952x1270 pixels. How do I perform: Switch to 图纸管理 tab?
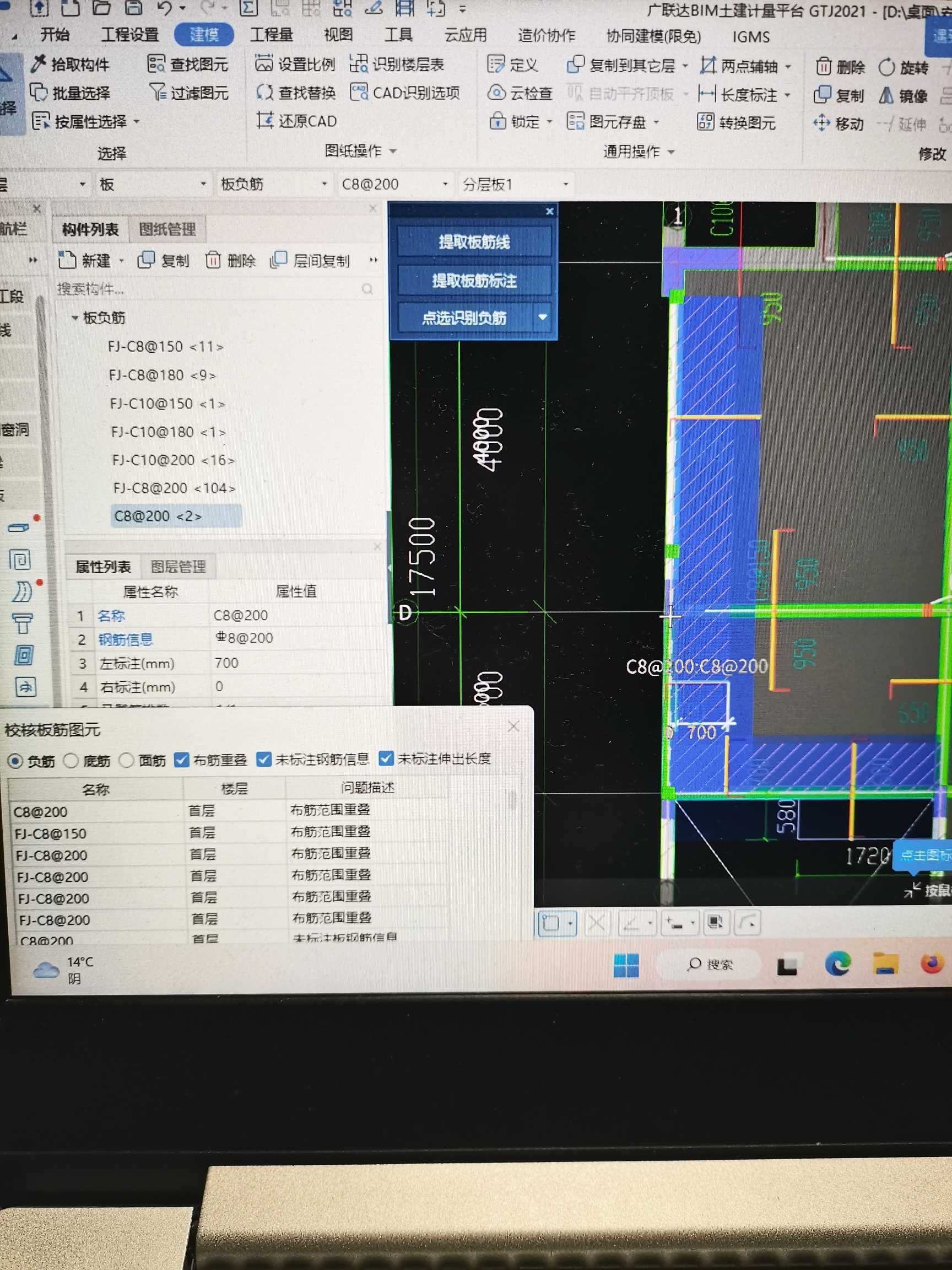tap(167, 230)
